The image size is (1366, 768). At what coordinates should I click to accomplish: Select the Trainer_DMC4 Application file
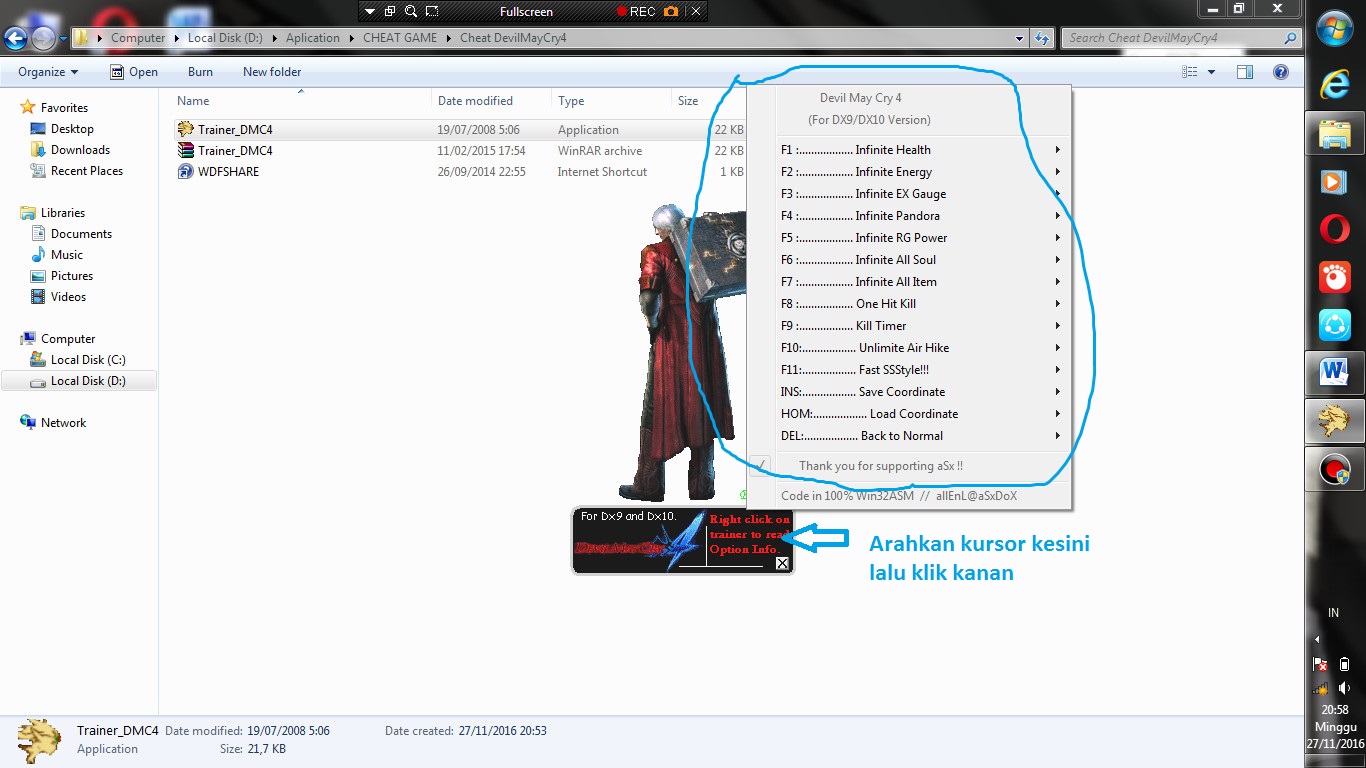(460, 130)
